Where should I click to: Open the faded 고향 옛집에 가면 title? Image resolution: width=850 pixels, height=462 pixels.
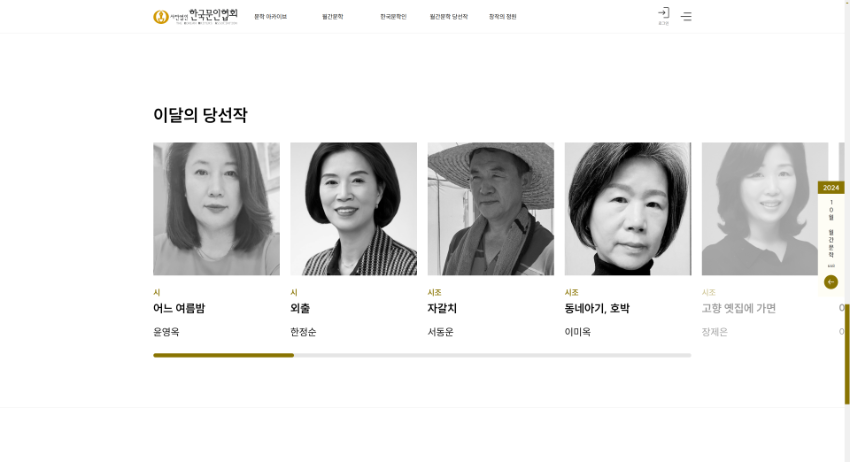739,309
